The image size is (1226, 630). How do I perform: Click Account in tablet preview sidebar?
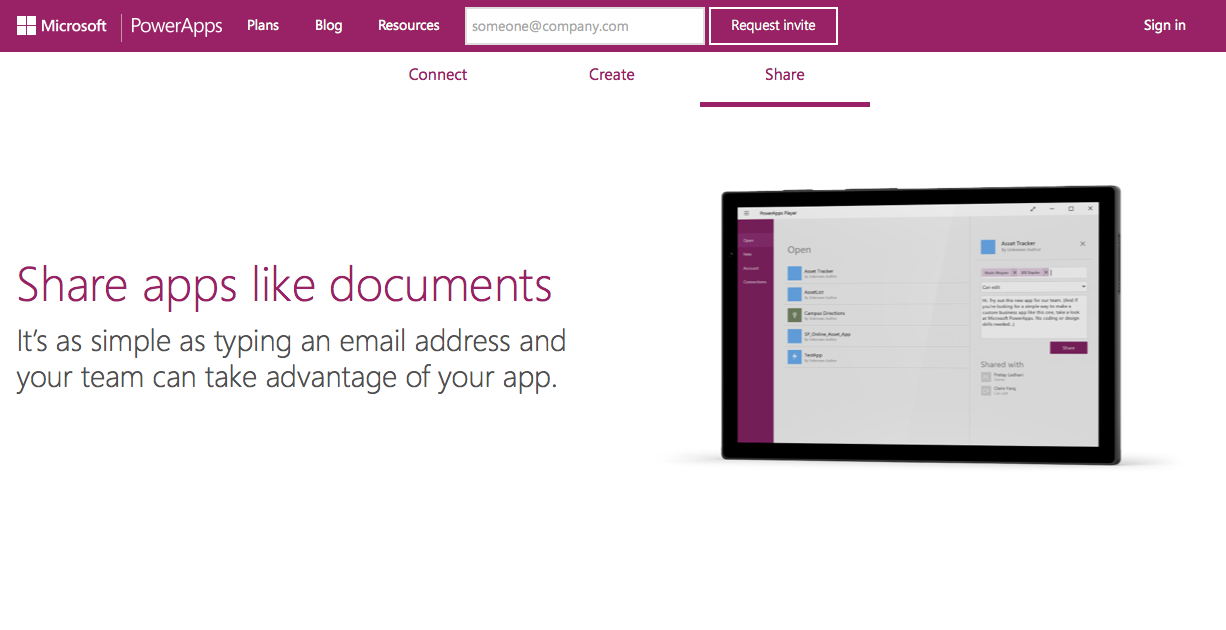coord(751,268)
